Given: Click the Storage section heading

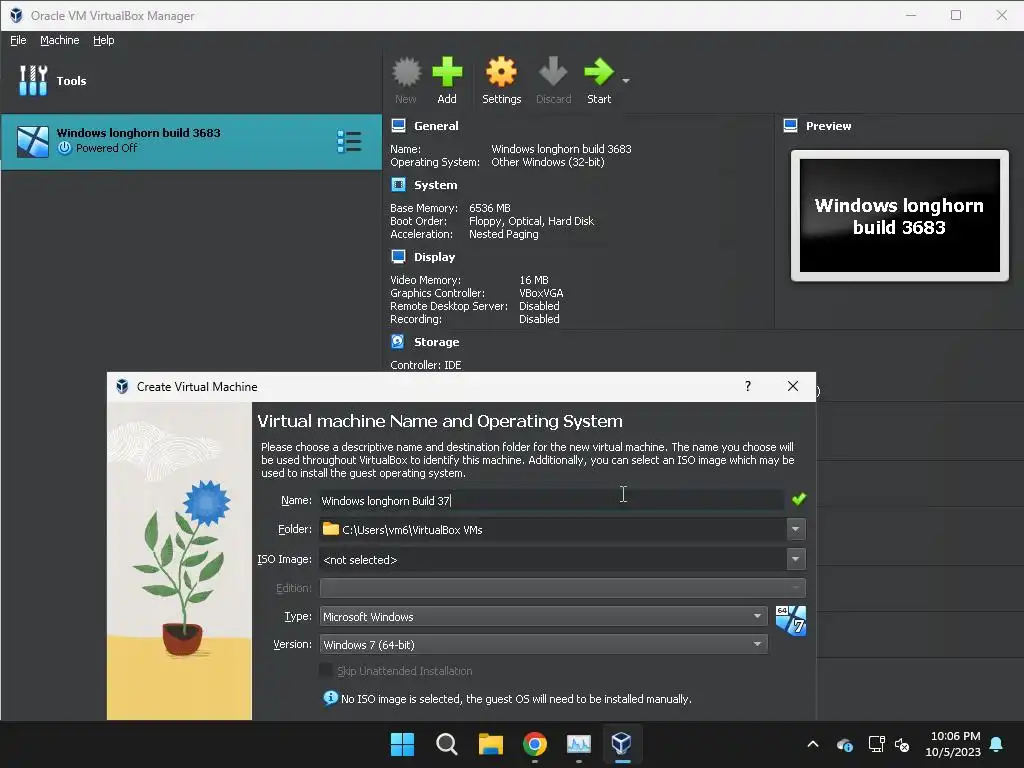Looking at the screenshot, I should coord(436,342).
